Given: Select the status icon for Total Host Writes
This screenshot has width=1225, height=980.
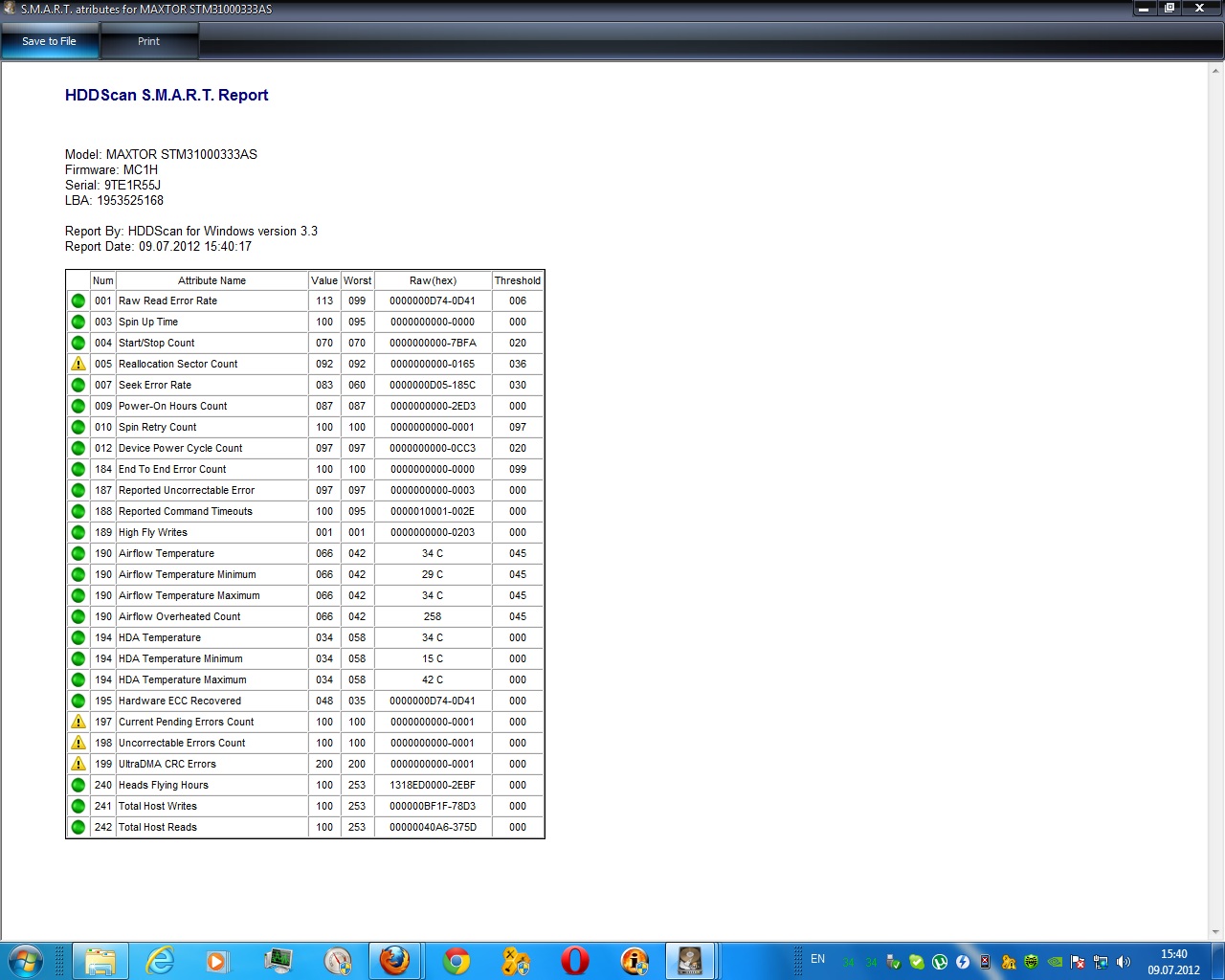Looking at the screenshot, I should [78, 806].
